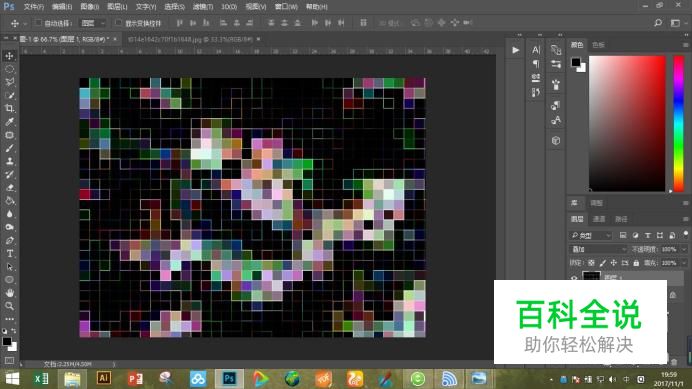
Task: Enable show transform controls checkbox
Action: tap(118, 23)
